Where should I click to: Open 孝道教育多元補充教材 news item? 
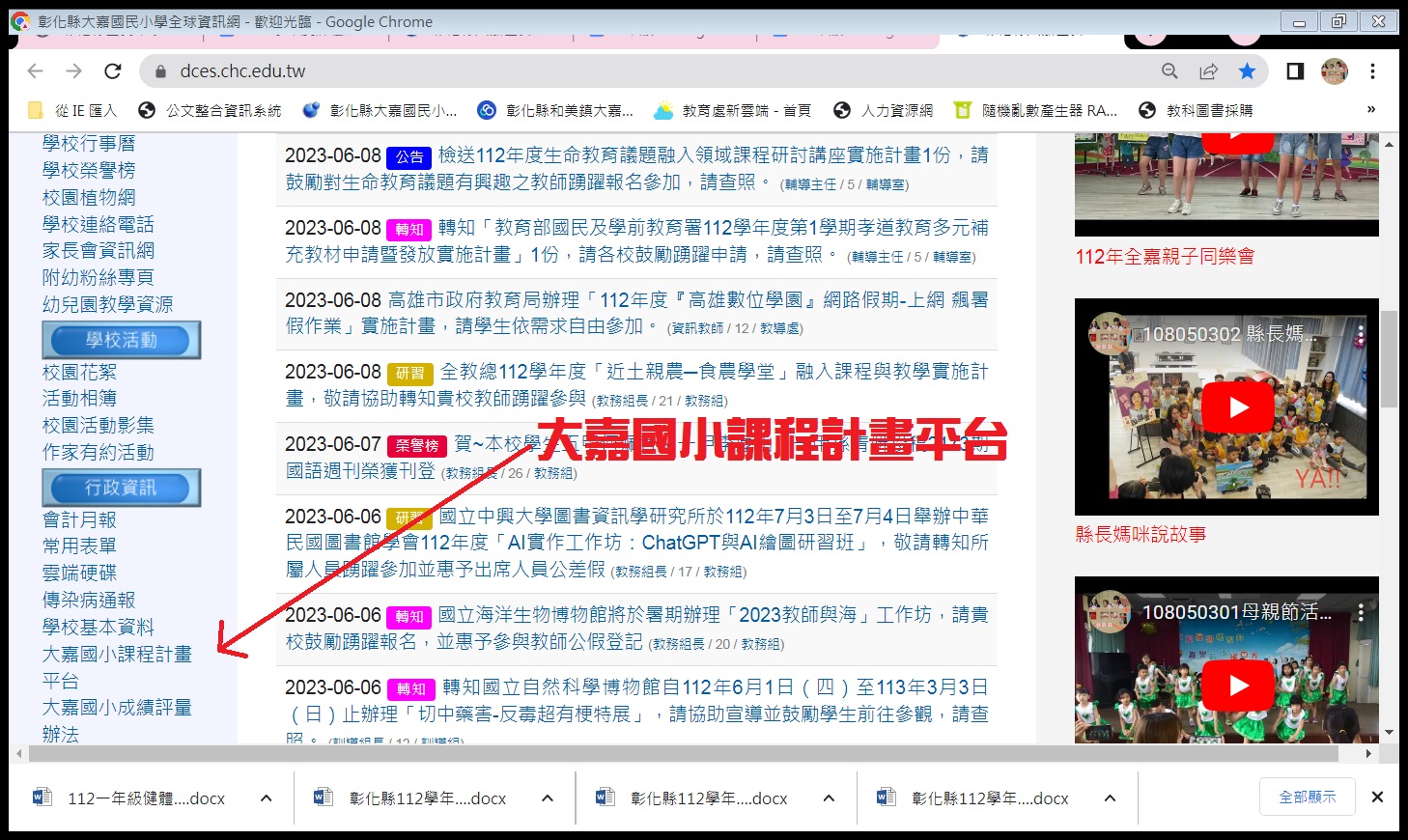click(x=636, y=241)
